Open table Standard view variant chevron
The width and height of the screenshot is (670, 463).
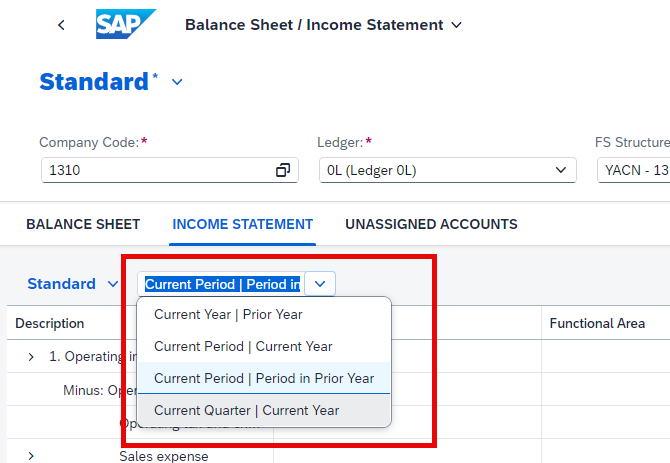pyautogui.click(x=113, y=284)
